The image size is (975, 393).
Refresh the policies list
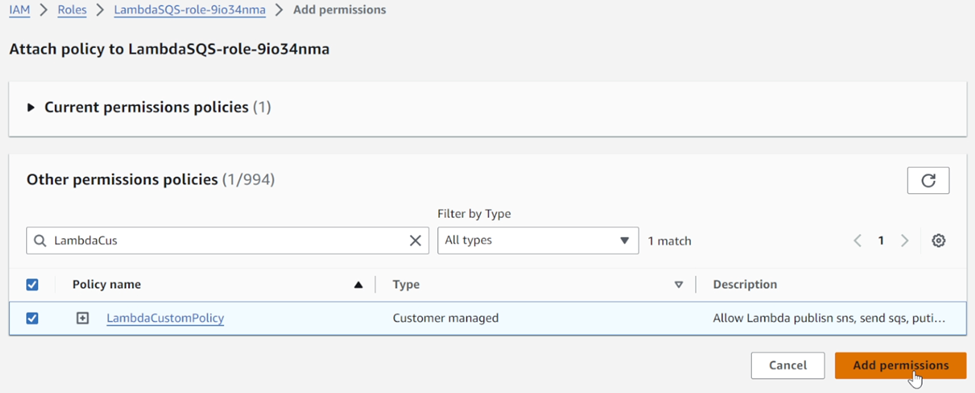[x=928, y=180]
